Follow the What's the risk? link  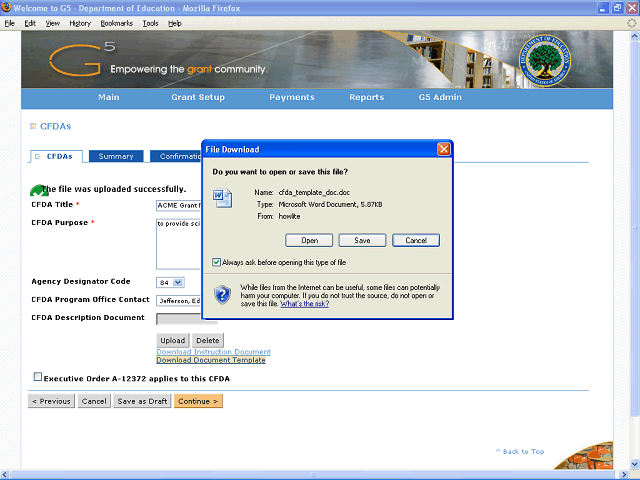304,304
